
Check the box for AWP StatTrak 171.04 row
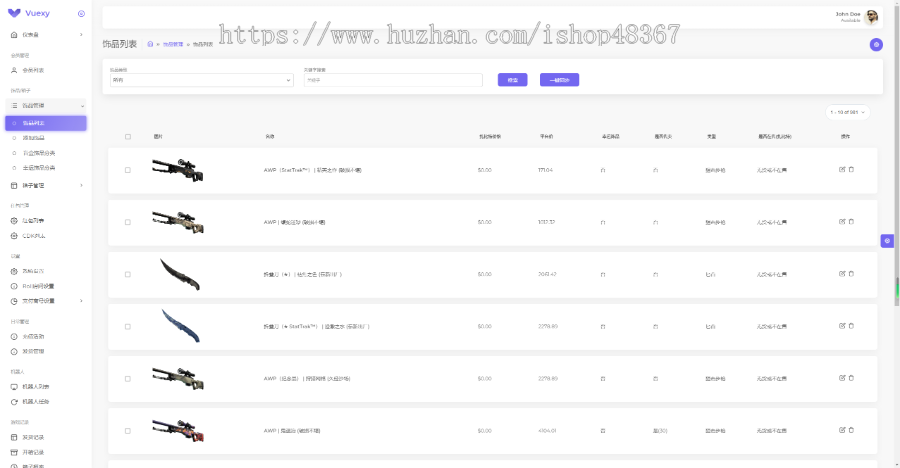tap(127, 170)
